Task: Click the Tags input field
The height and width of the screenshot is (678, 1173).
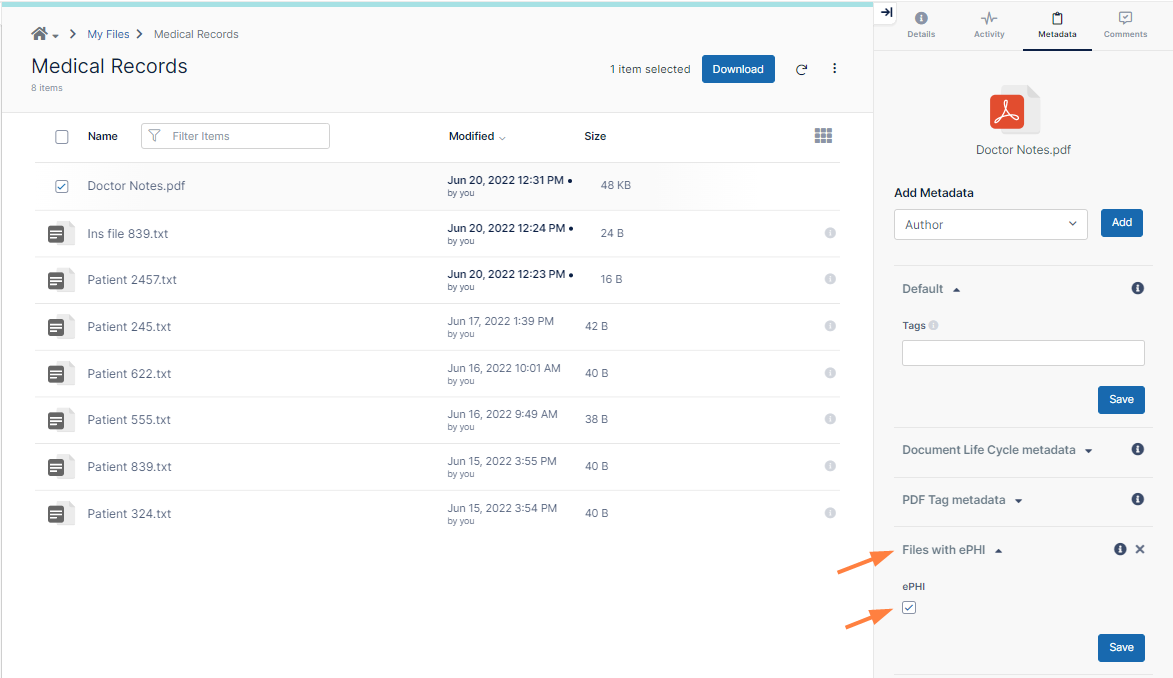Action: pos(1022,353)
